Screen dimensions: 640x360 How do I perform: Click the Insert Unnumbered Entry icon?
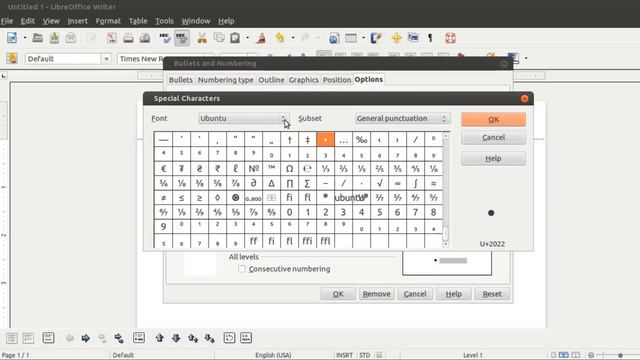tap(139, 338)
